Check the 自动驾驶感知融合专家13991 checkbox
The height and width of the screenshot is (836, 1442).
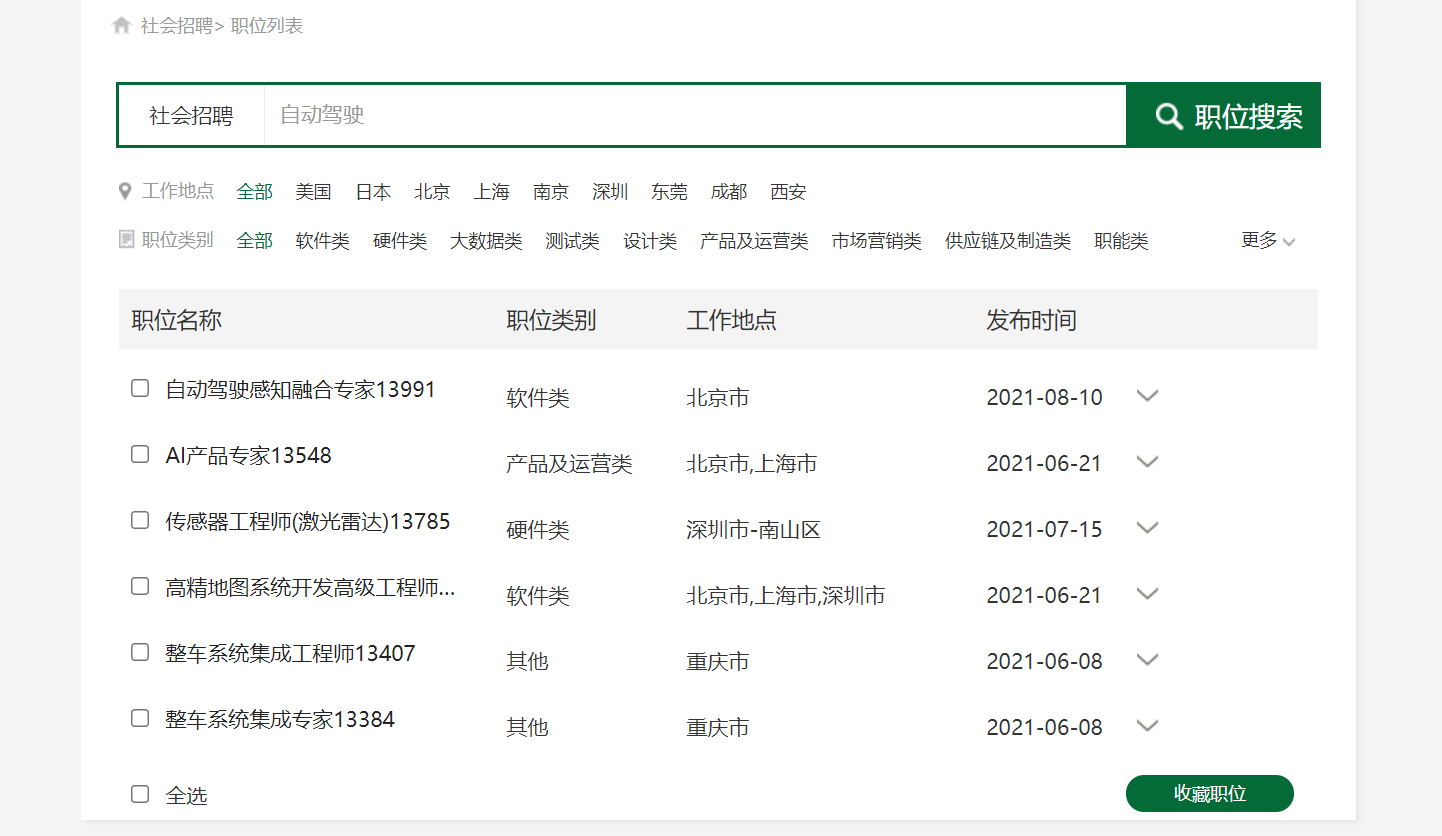[x=140, y=388]
